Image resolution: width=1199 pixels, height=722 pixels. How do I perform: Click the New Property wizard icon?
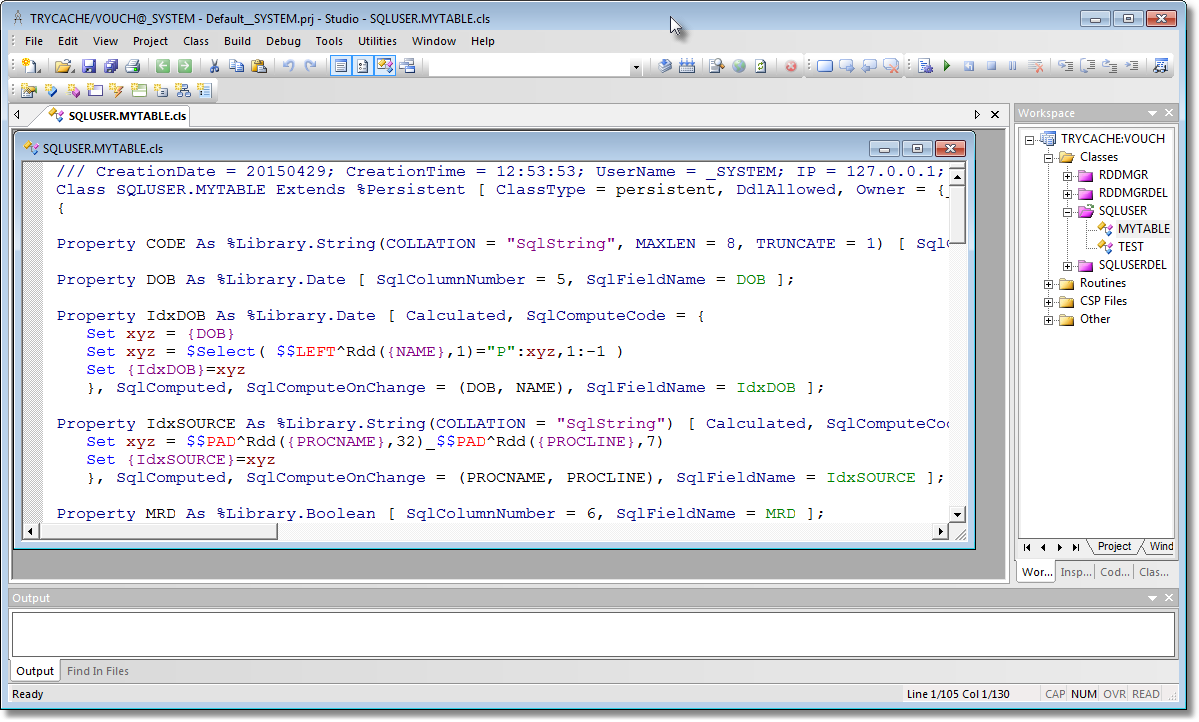[51, 91]
